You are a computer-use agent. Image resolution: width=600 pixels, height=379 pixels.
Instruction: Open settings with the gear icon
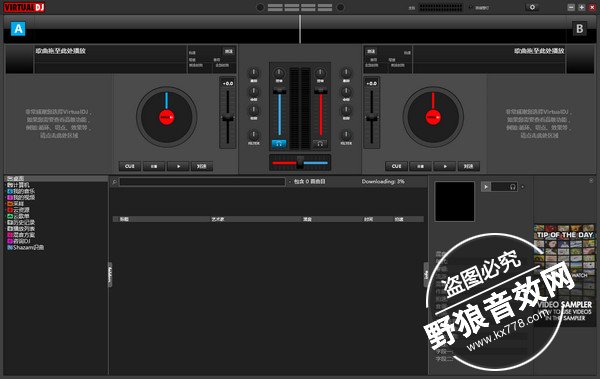tap(532, 7)
